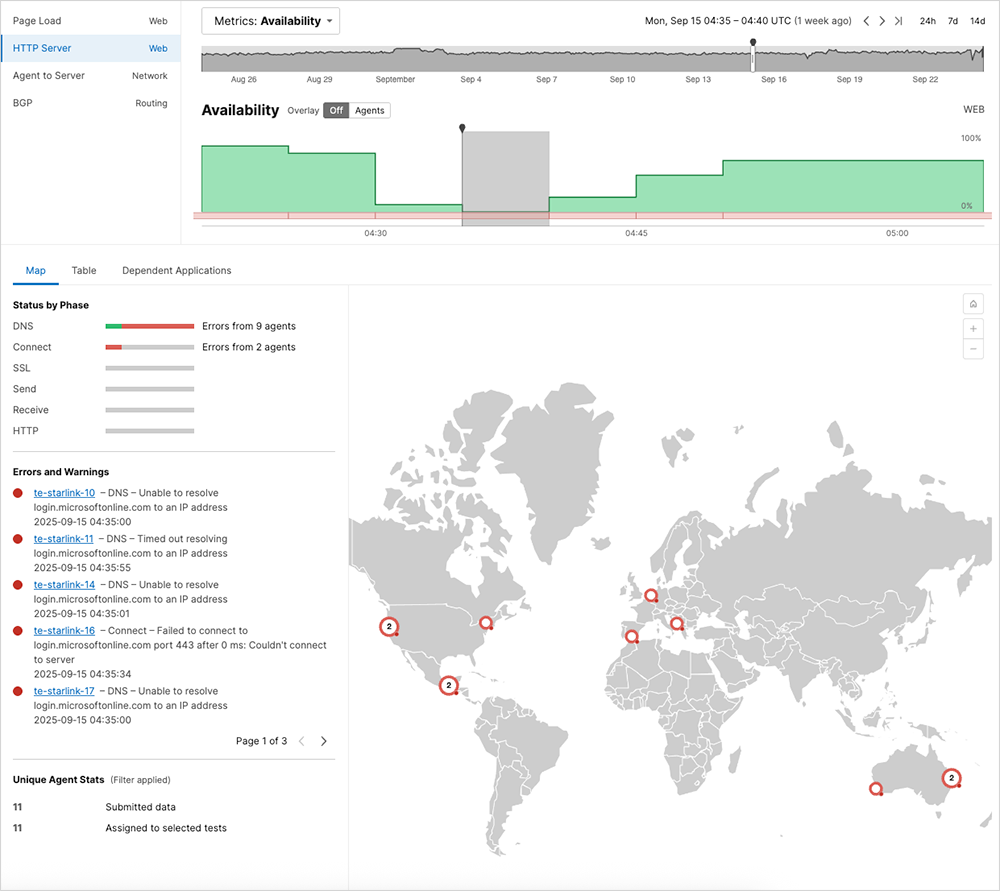The image size is (1000, 891).
Task: Click the previous page chevron in errors list
Action: (x=301, y=741)
